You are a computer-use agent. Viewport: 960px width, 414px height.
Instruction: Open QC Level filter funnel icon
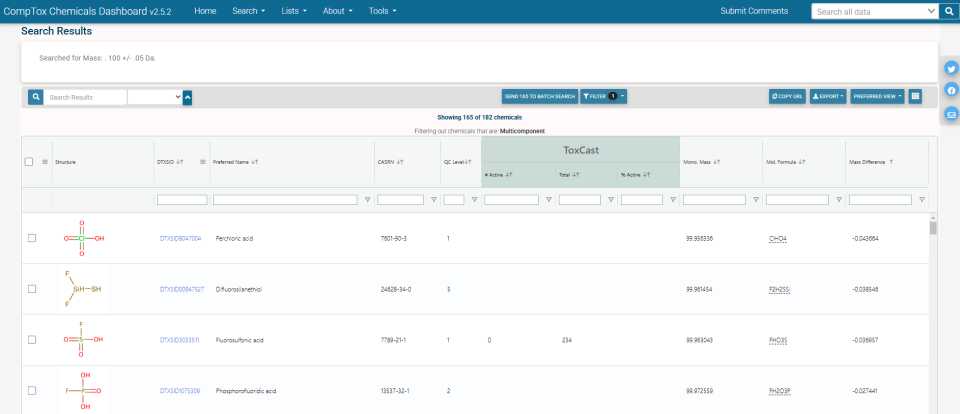[x=474, y=200]
